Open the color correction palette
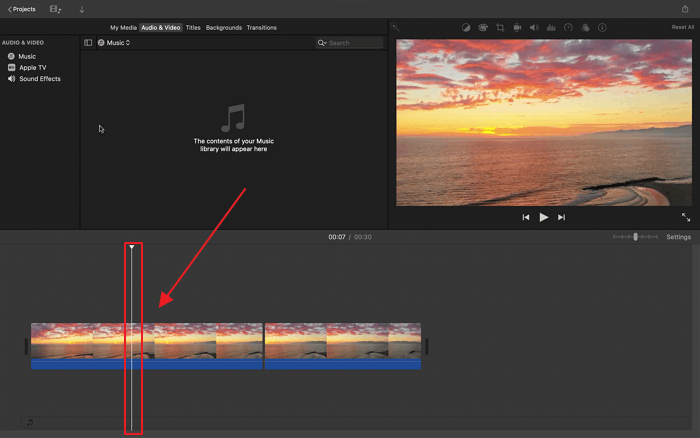 click(x=483, y=28)
